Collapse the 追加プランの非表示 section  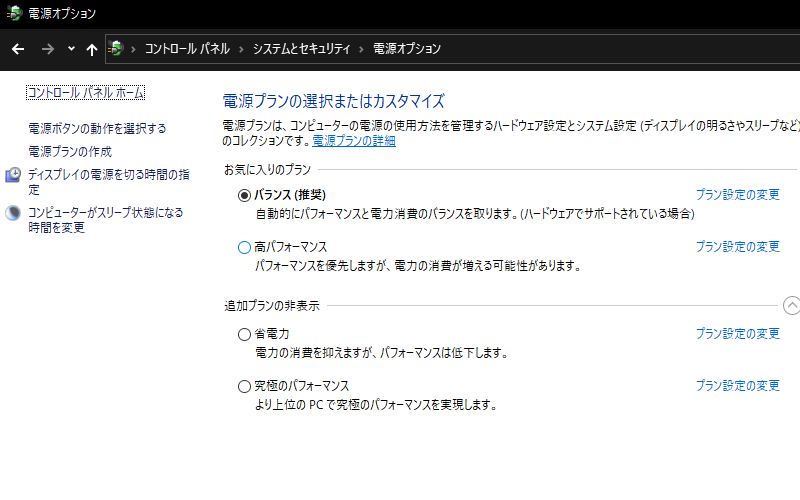point(791,306)
